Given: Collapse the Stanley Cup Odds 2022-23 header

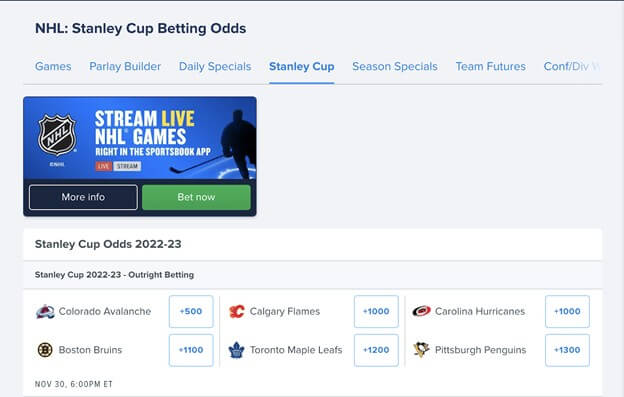Looking at the screenshot, I should click(x=312, y=244).
